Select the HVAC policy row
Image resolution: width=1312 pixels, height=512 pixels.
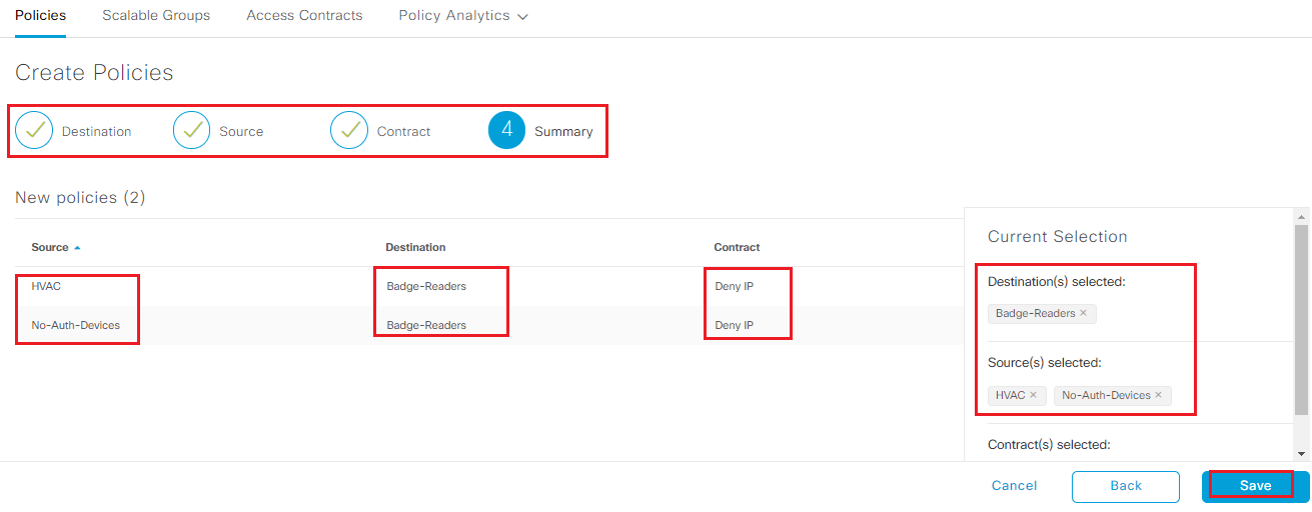pyautogui.click(x=489, y=286)
